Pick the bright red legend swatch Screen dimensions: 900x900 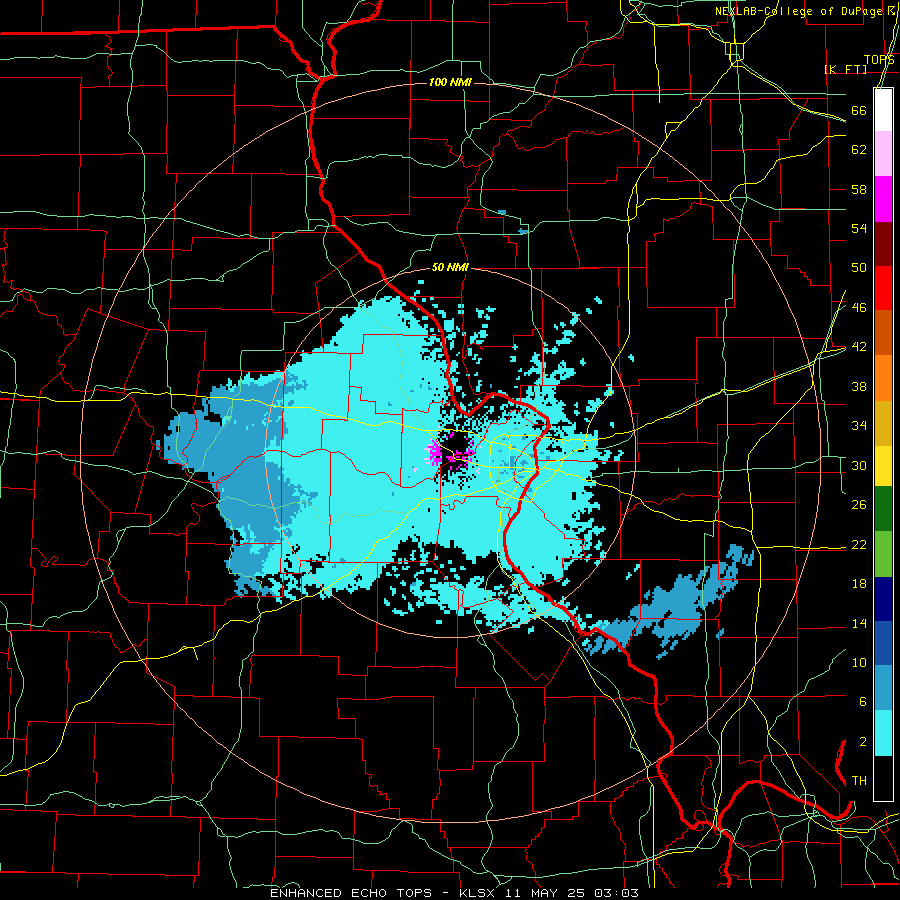(883, 288)
